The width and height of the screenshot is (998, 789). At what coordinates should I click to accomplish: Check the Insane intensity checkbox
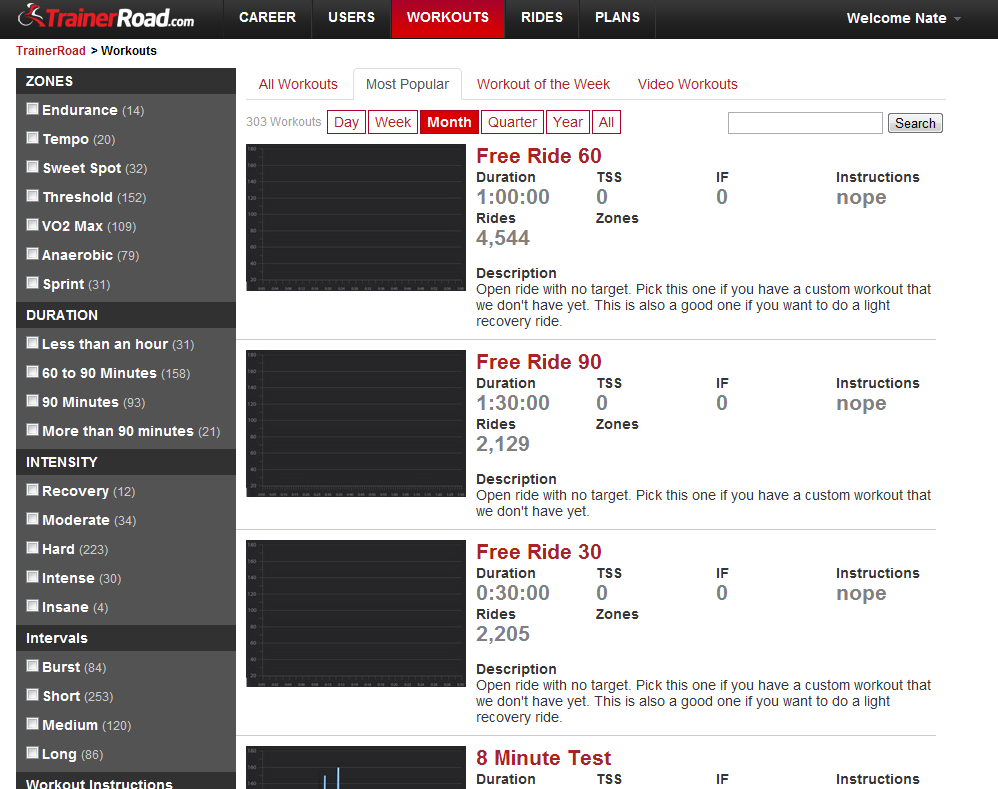[x=32, y=606]
